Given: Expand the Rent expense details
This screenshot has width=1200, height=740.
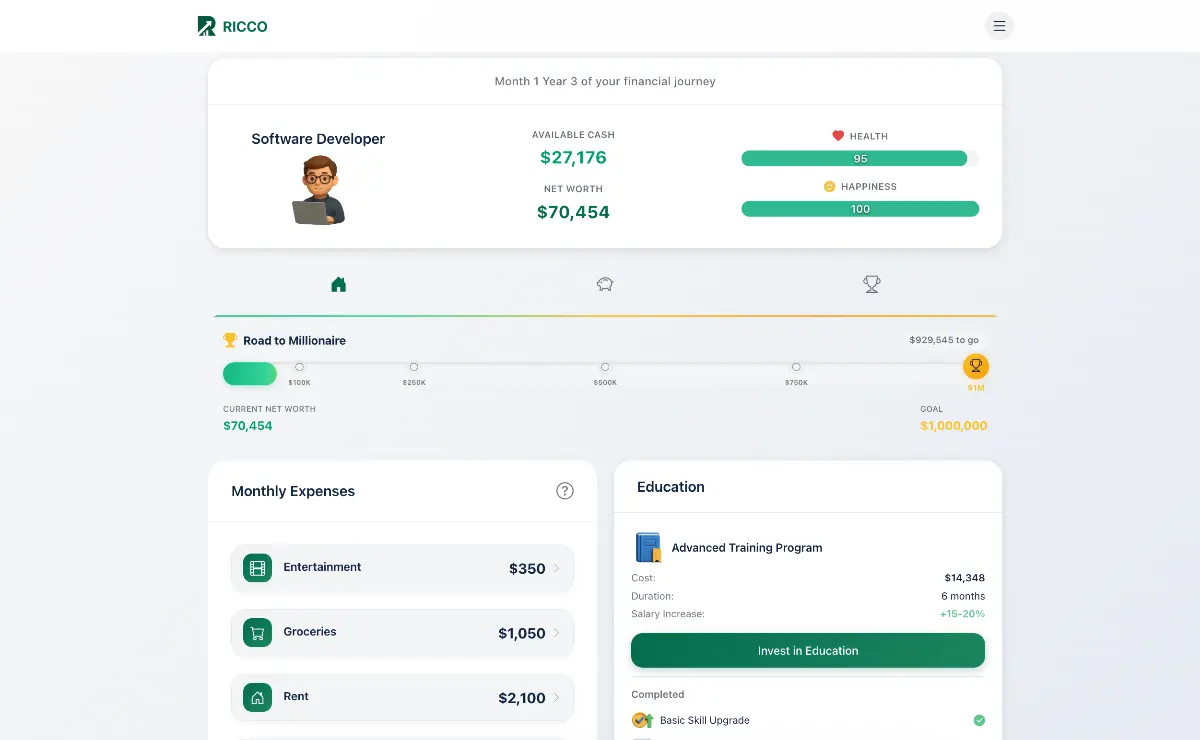Looking at the screenshot, I should (x=559, y=697).
